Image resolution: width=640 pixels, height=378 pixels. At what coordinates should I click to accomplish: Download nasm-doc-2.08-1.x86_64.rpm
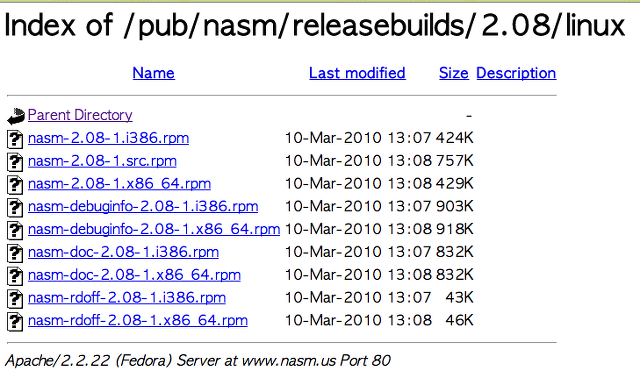click(134, 275)
